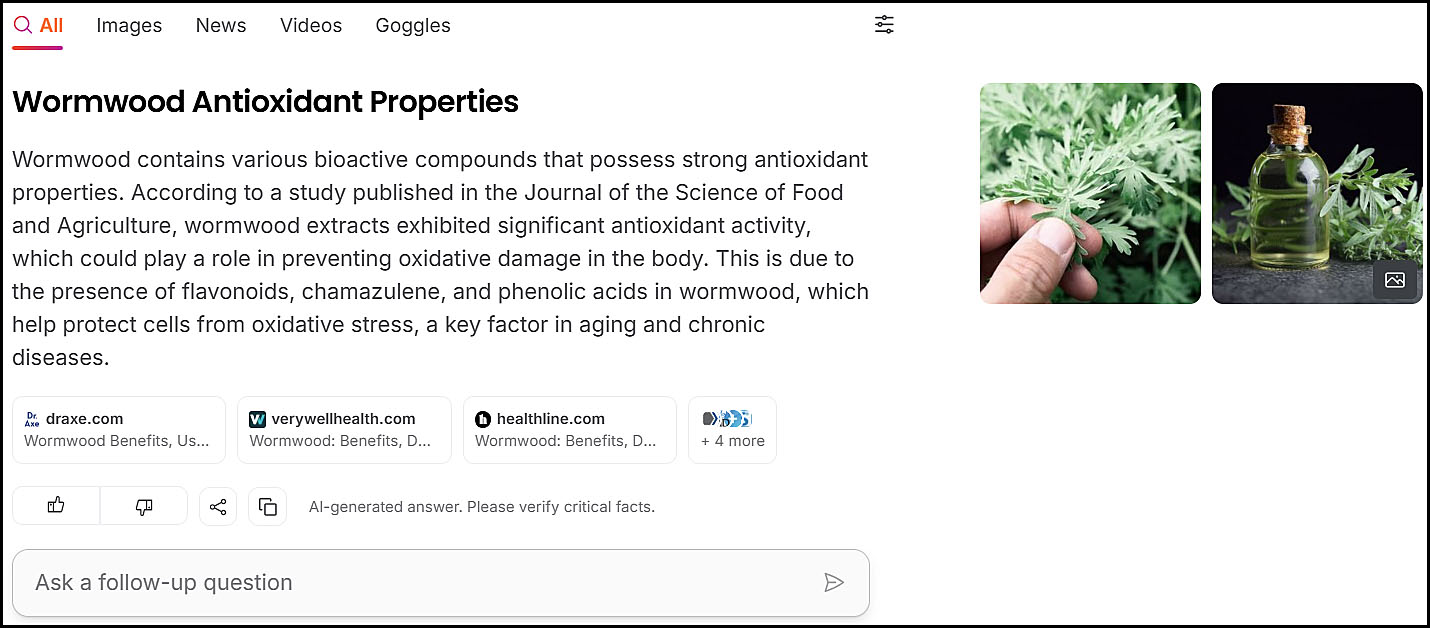The image size is (1430, 628).
Task: Open the healthline.com source card
Action: 569,430
